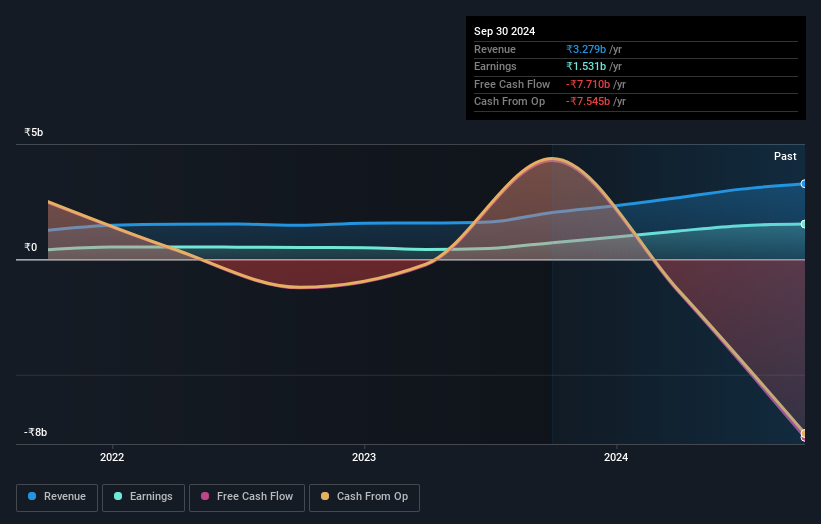This screenshot has height=524, width=821.
Task: Select the Cash From Op endpoint marker
Action: click(x=804, y=433)
